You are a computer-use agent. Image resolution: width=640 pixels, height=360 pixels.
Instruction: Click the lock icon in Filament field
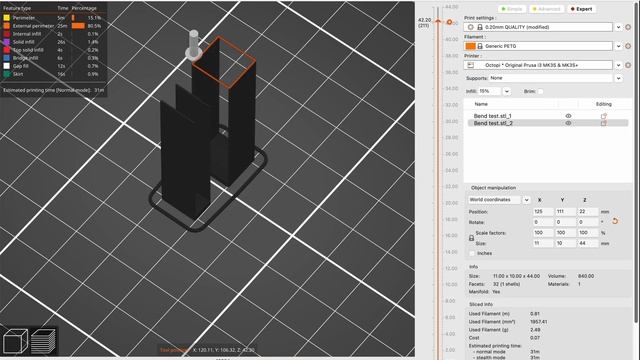coord(480,46)
